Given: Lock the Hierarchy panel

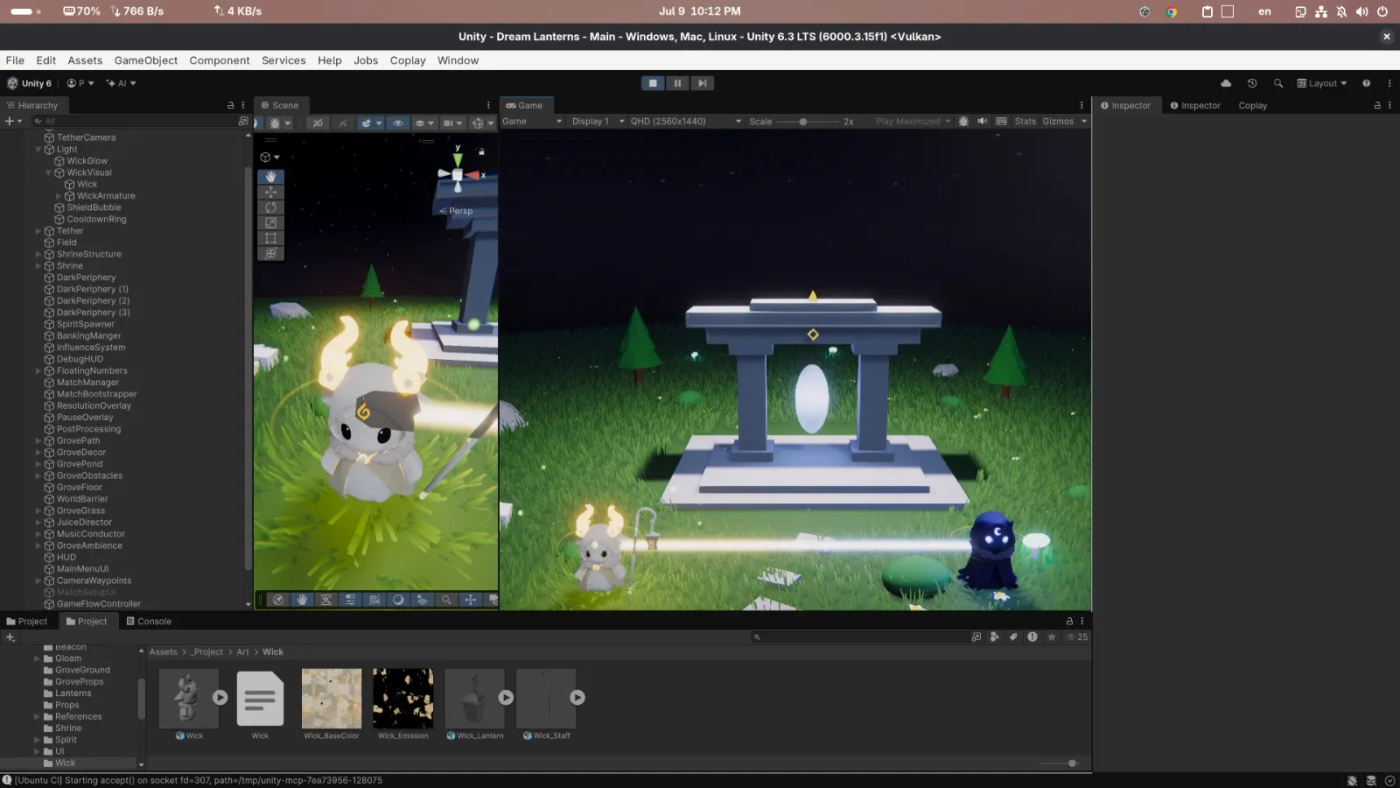Looking at the screenshot, I should 230,105.
